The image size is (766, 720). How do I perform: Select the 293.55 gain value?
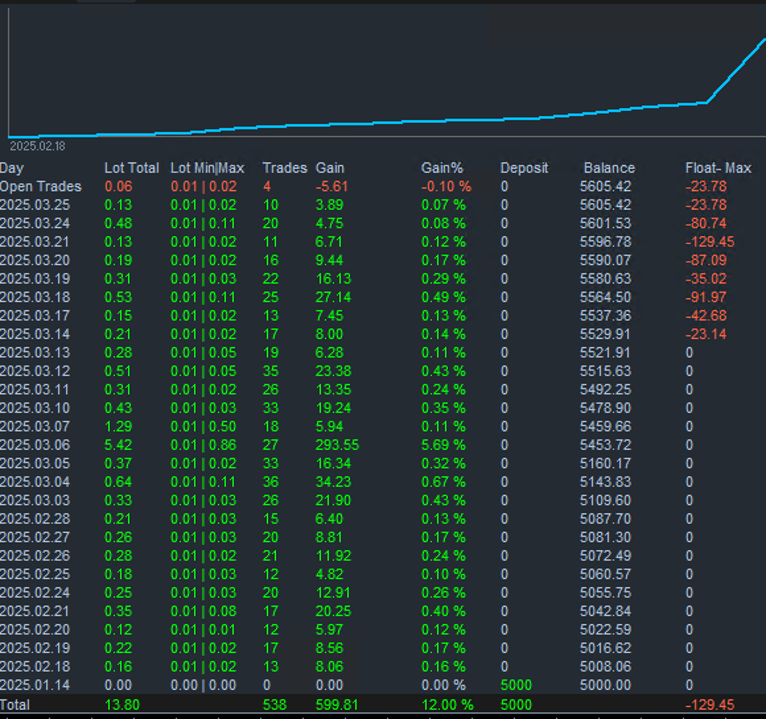point(337,444)
